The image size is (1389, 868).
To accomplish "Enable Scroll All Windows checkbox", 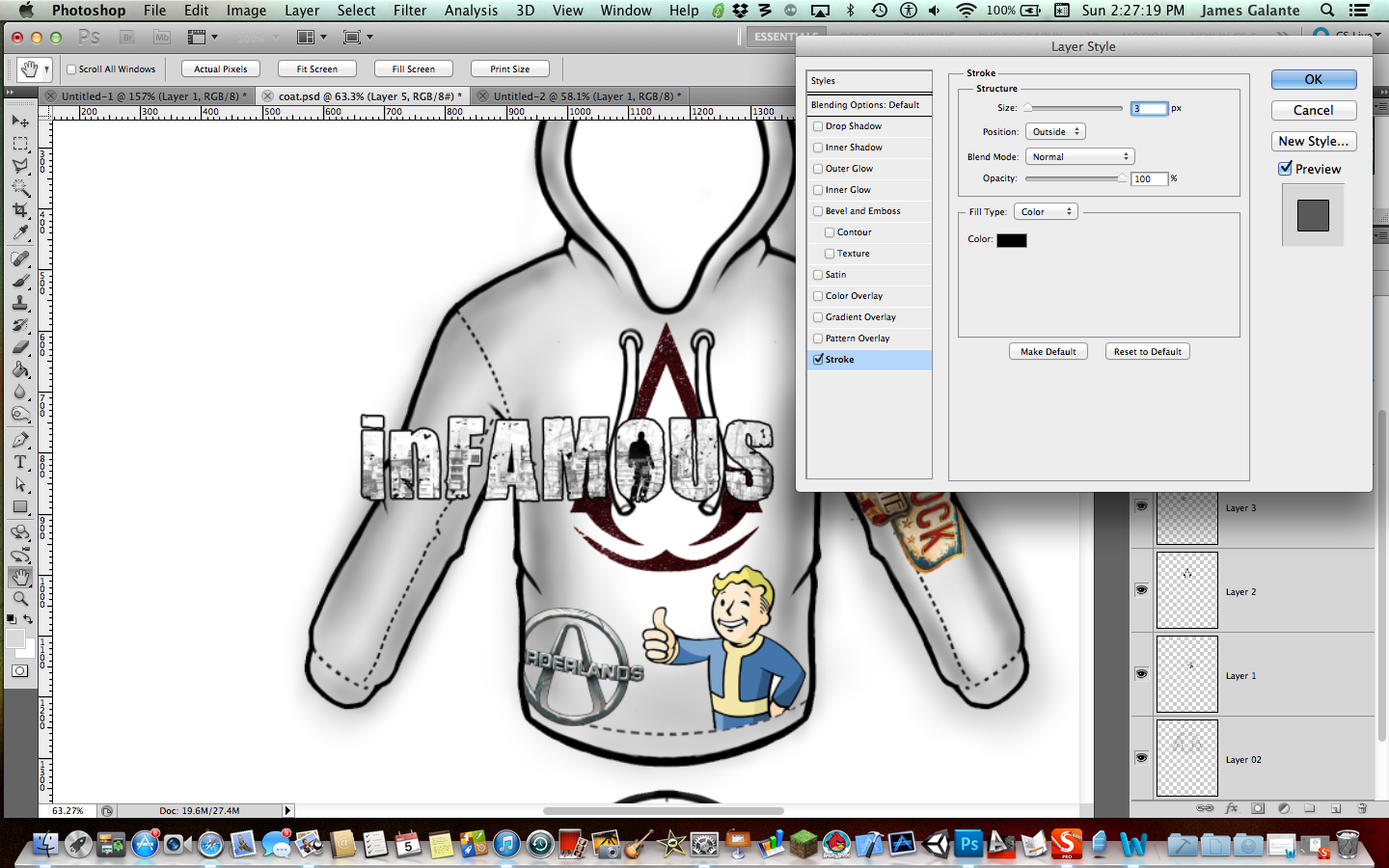I will [71, 69].
